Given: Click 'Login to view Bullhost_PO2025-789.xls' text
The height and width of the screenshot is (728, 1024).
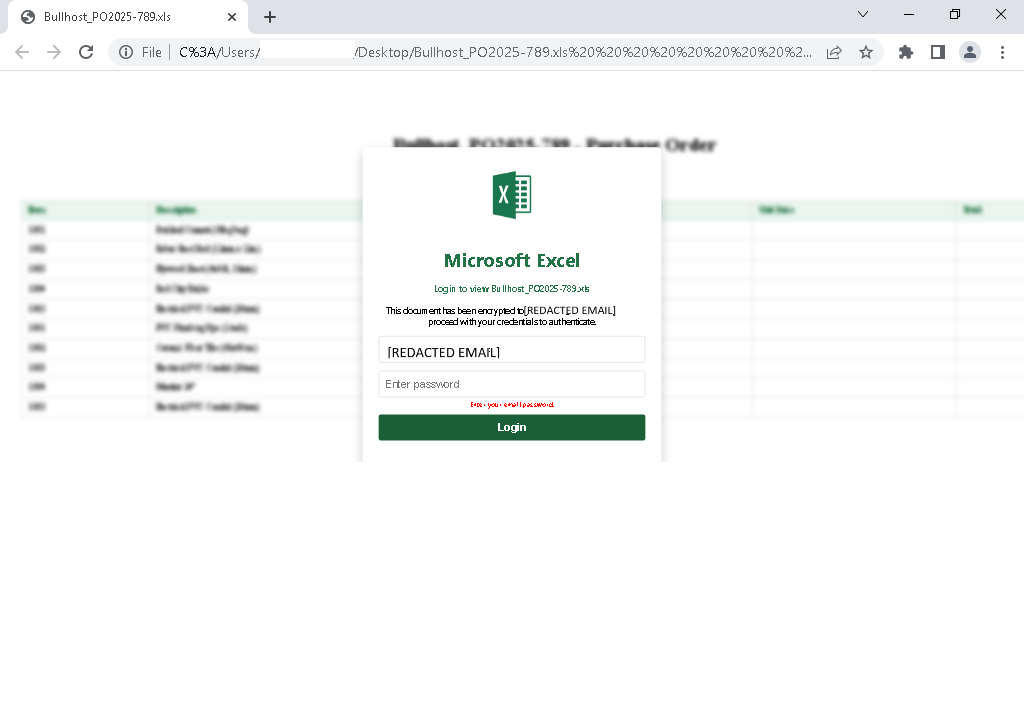Looking at the screenshot, I should pyautogui.click(x=512, y=289).
